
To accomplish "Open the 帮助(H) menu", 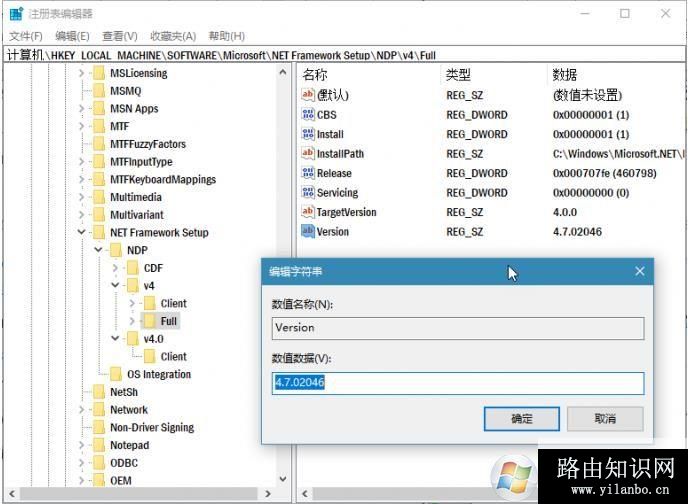I will 226,36.
